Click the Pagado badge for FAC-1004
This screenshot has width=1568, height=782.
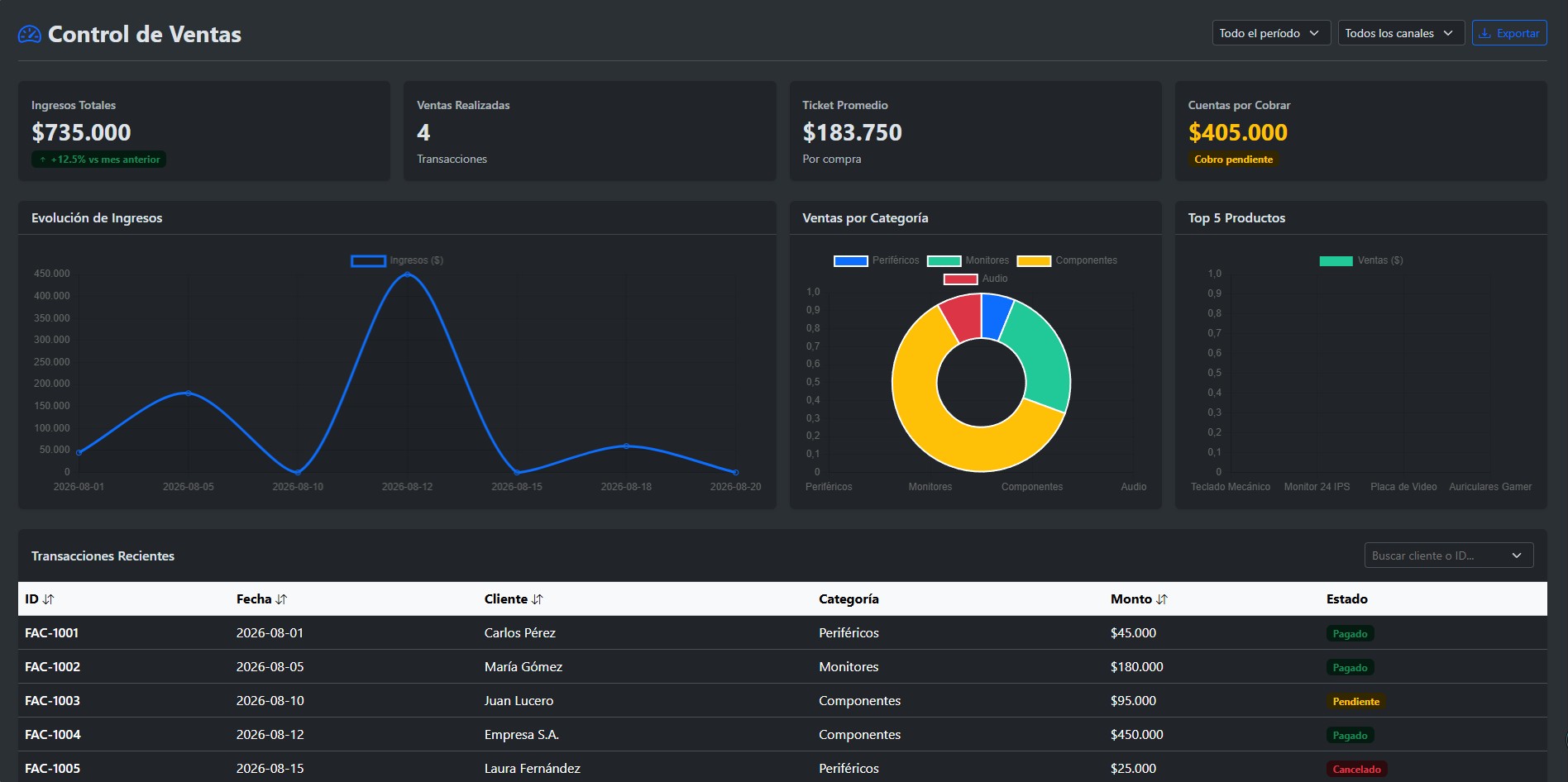[1350, 736]
